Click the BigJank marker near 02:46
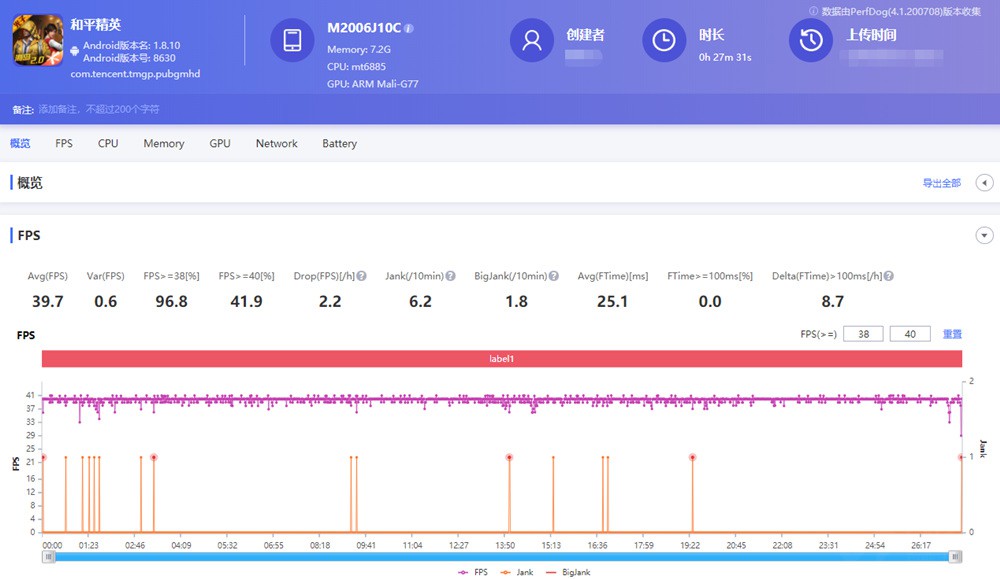 (x=154, y=457)
